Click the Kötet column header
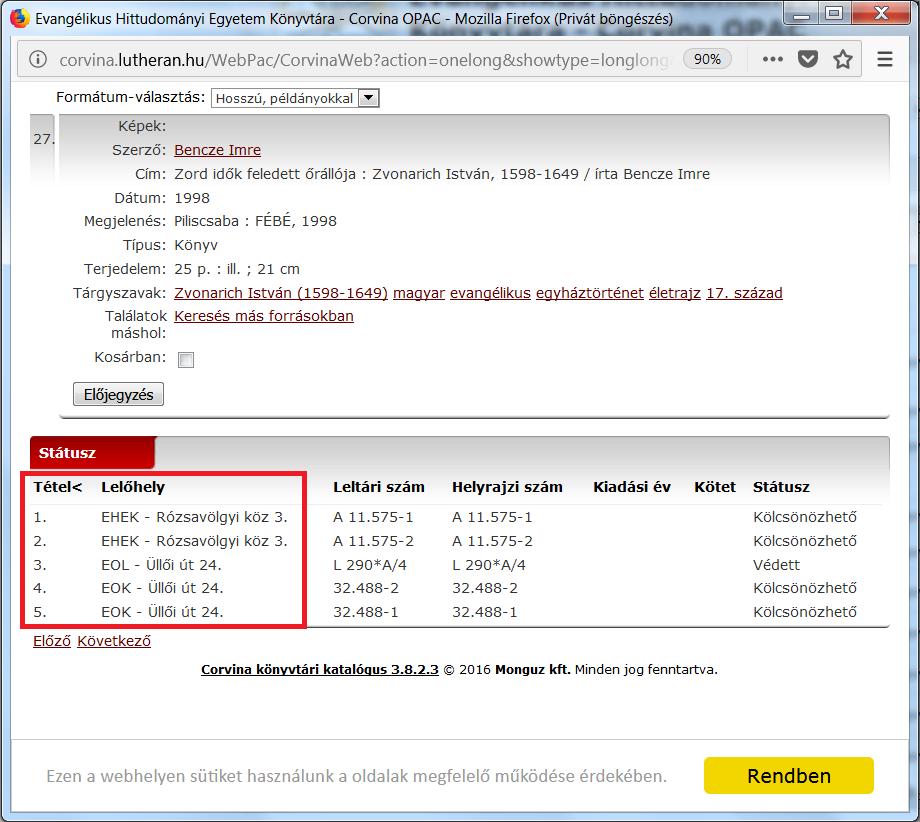This screenshot has height=822, width=920. coord(715,487)
